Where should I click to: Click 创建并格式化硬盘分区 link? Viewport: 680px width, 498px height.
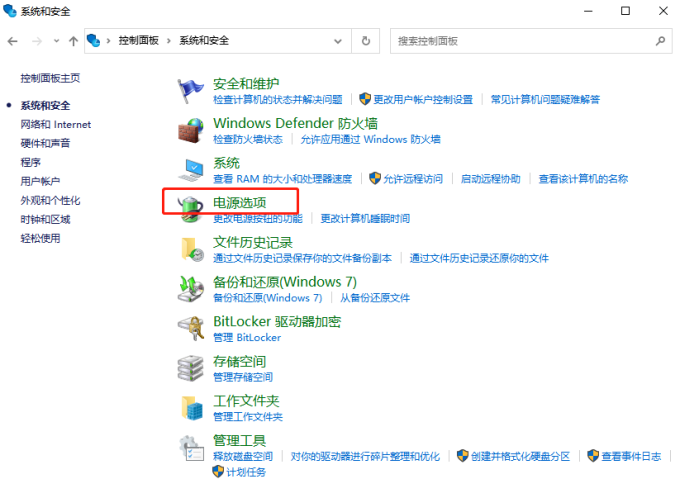point(520,457)
